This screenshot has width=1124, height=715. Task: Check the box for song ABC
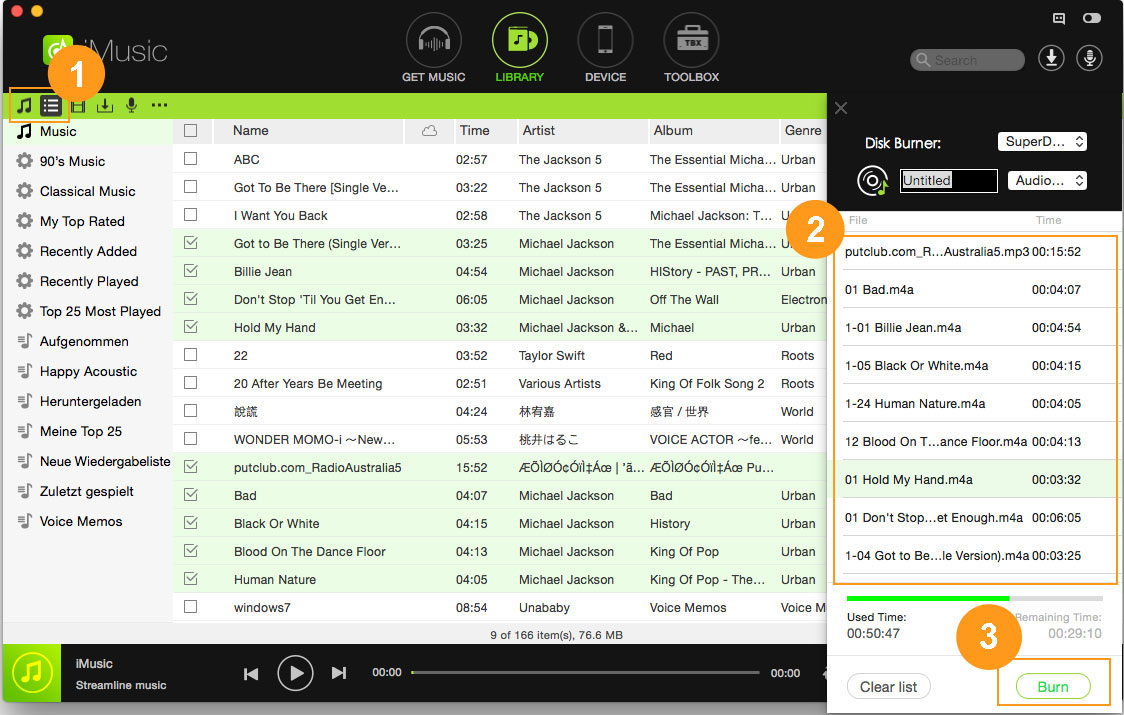pyautogui.click(x=191, y=158)
